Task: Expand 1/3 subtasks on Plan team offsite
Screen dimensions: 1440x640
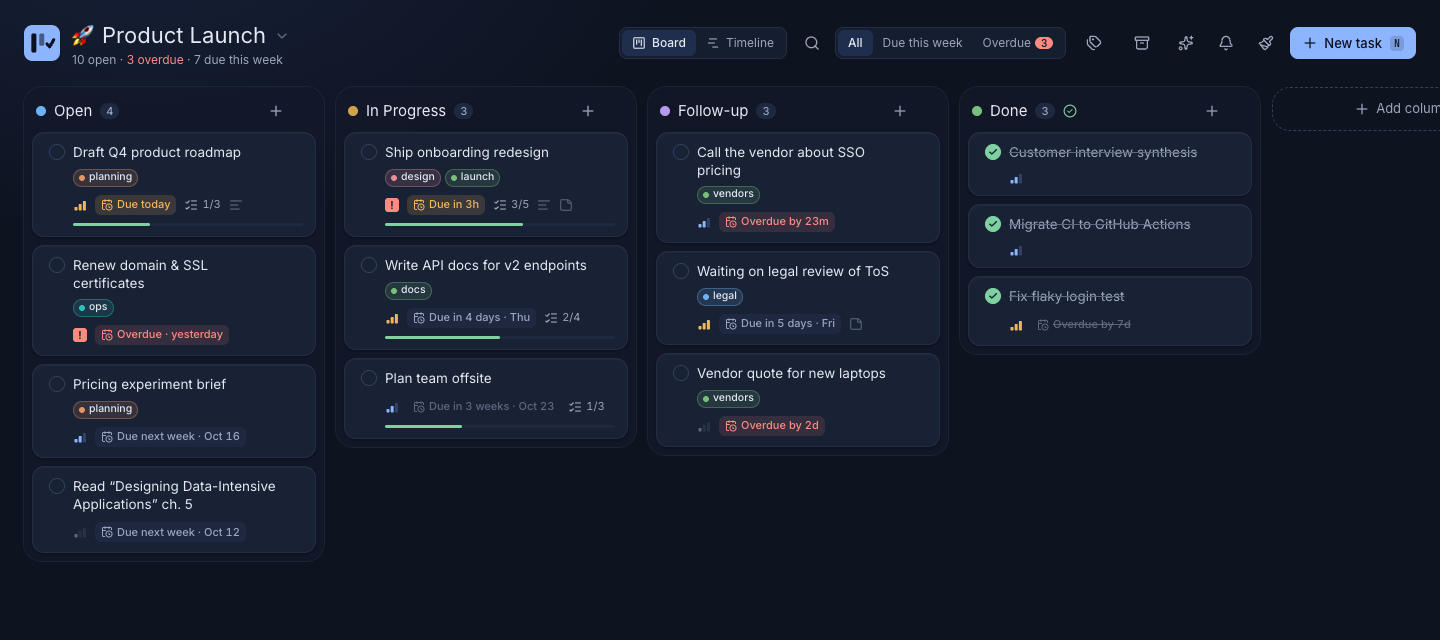Action: (x=586, y=407)
